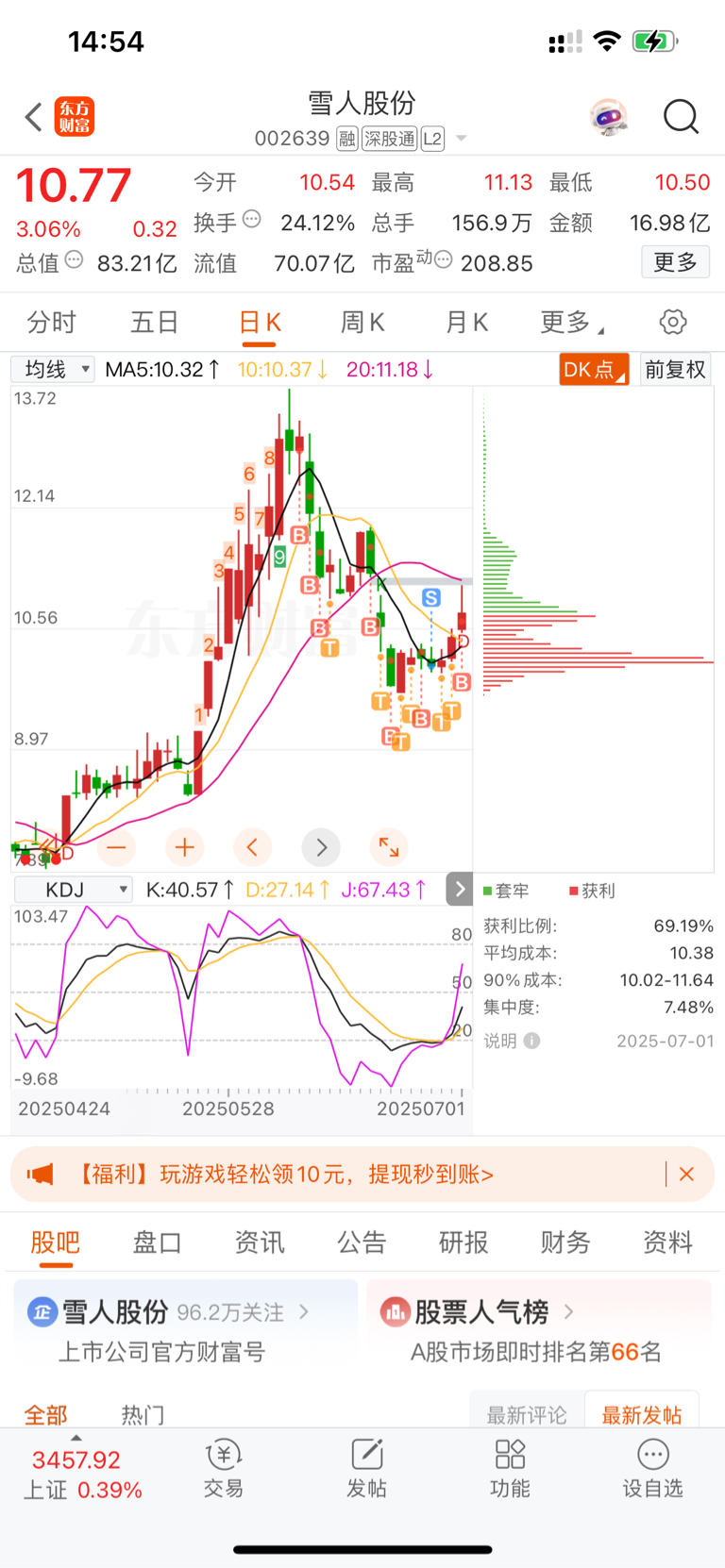Sort by 最新评论
Screen dimensions: 725x1568
coord(527,1415)
